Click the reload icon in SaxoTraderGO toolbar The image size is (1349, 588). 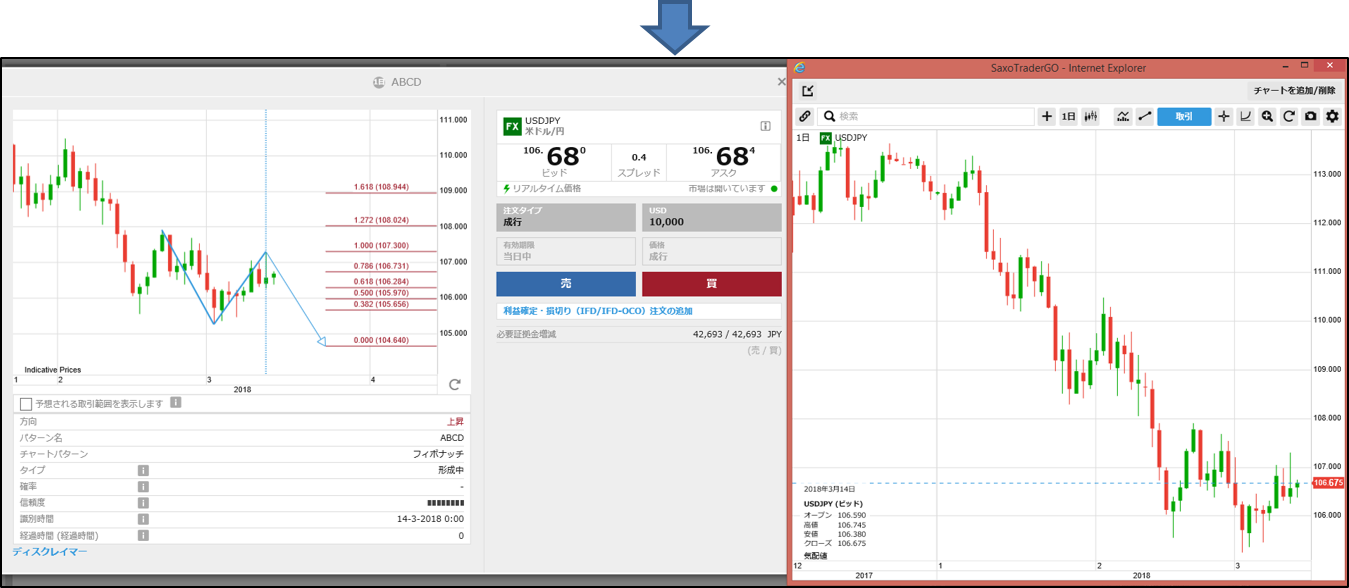pos(1289,116)
